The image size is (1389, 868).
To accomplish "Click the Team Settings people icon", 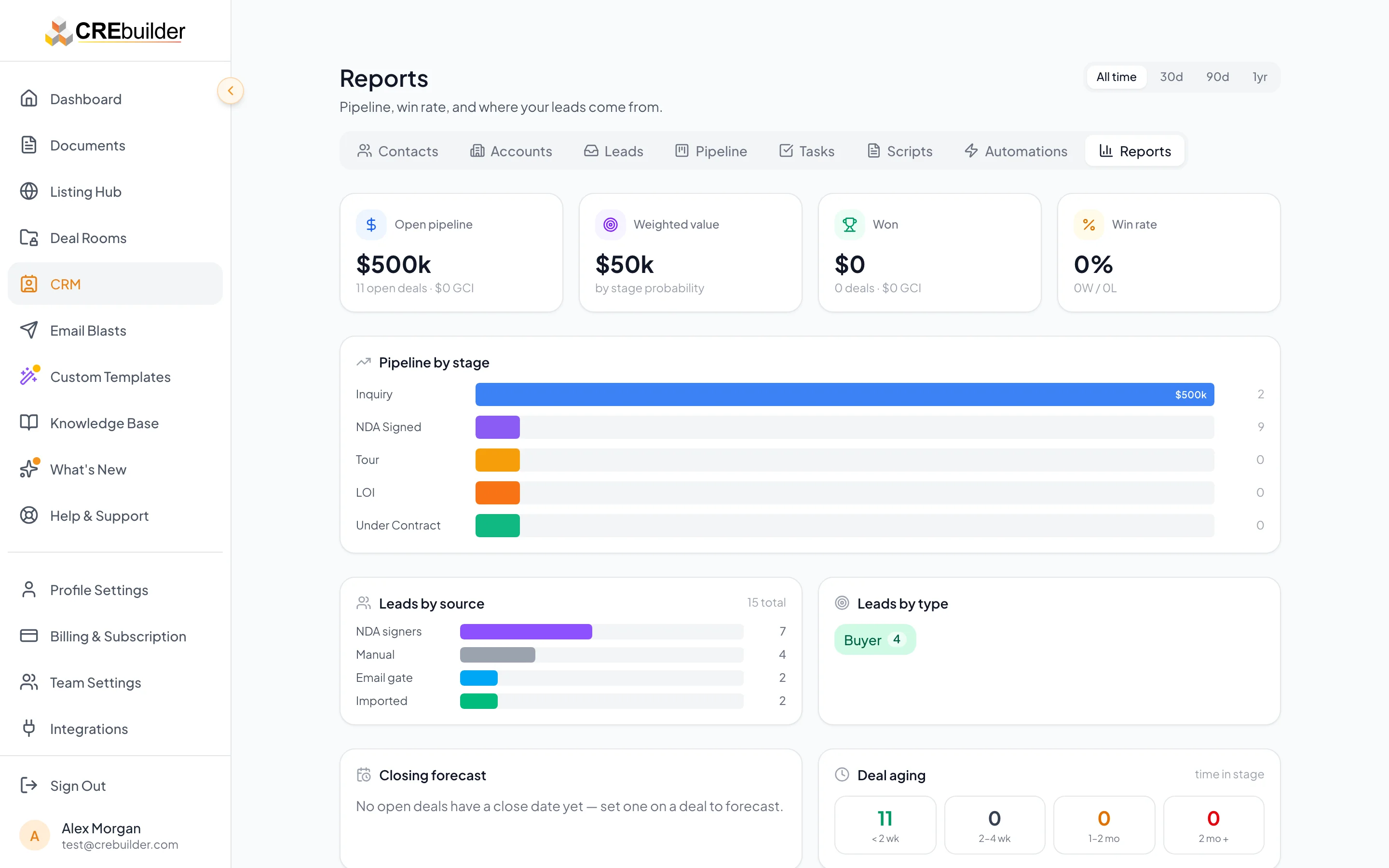I will tap(29, 682).
